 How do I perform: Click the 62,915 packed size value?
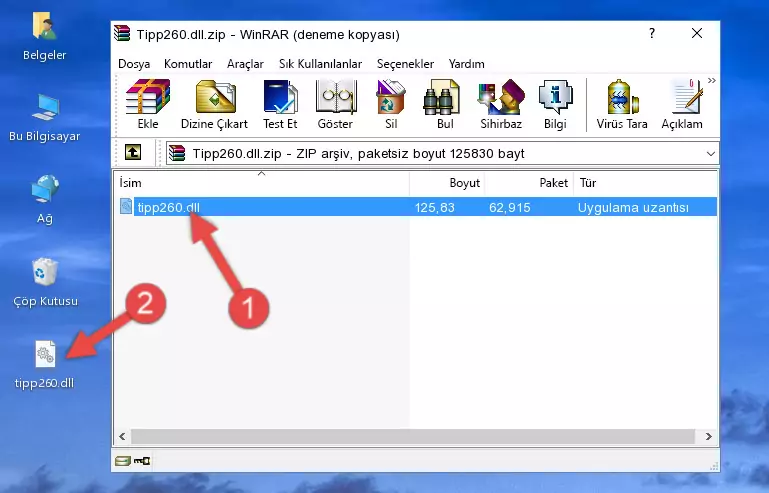(x=510, y=208)
